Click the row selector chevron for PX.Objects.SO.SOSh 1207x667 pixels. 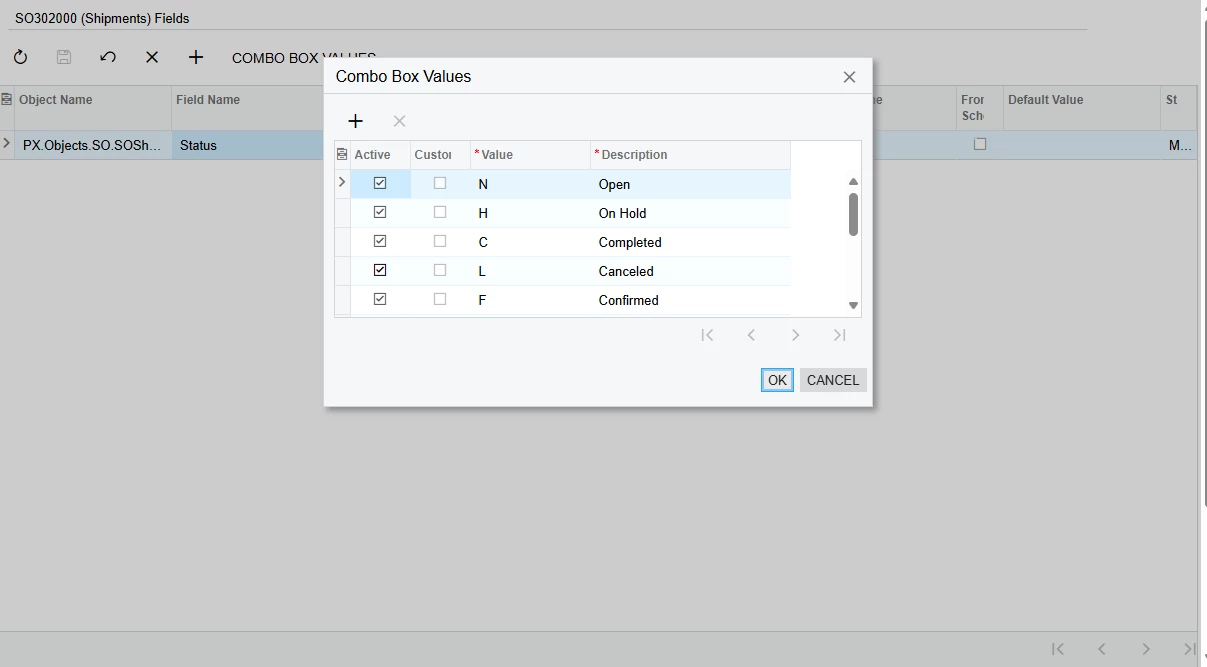[7, 144]
